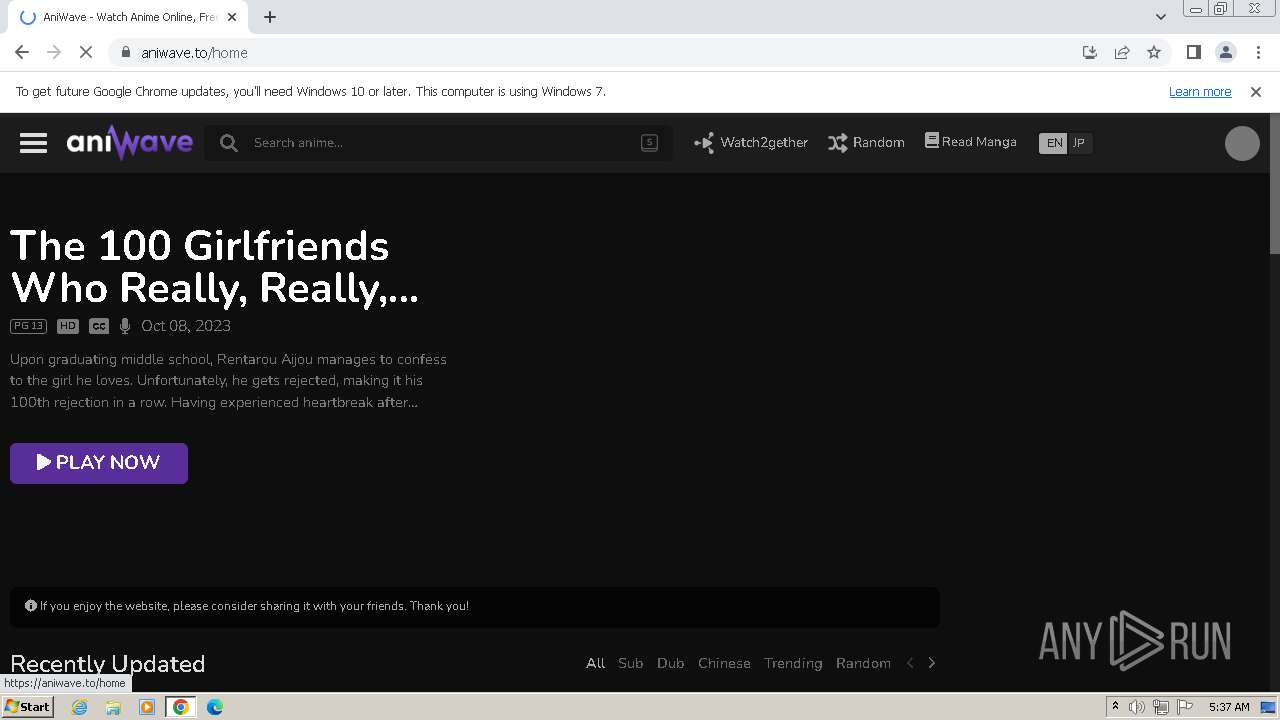Close the AniWave tab
The height and width of the screenshot is (720, 1280).
pos(232,17)
